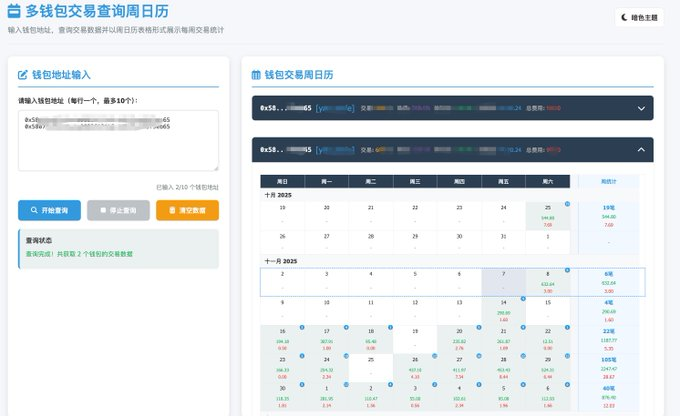Open the info badge on November 30 cell
Viewport: 680px width, 416px height.
(x=302, y=384)
